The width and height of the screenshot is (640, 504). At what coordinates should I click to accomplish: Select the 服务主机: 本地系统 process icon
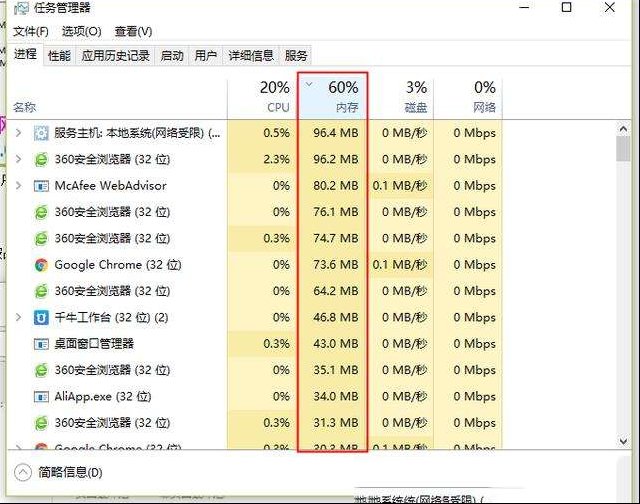click(41, 133)
